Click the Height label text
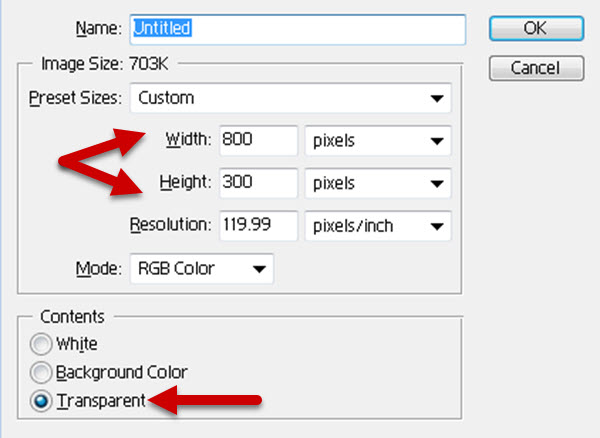This screenshot has height=438, width=600. click(186, 182)
